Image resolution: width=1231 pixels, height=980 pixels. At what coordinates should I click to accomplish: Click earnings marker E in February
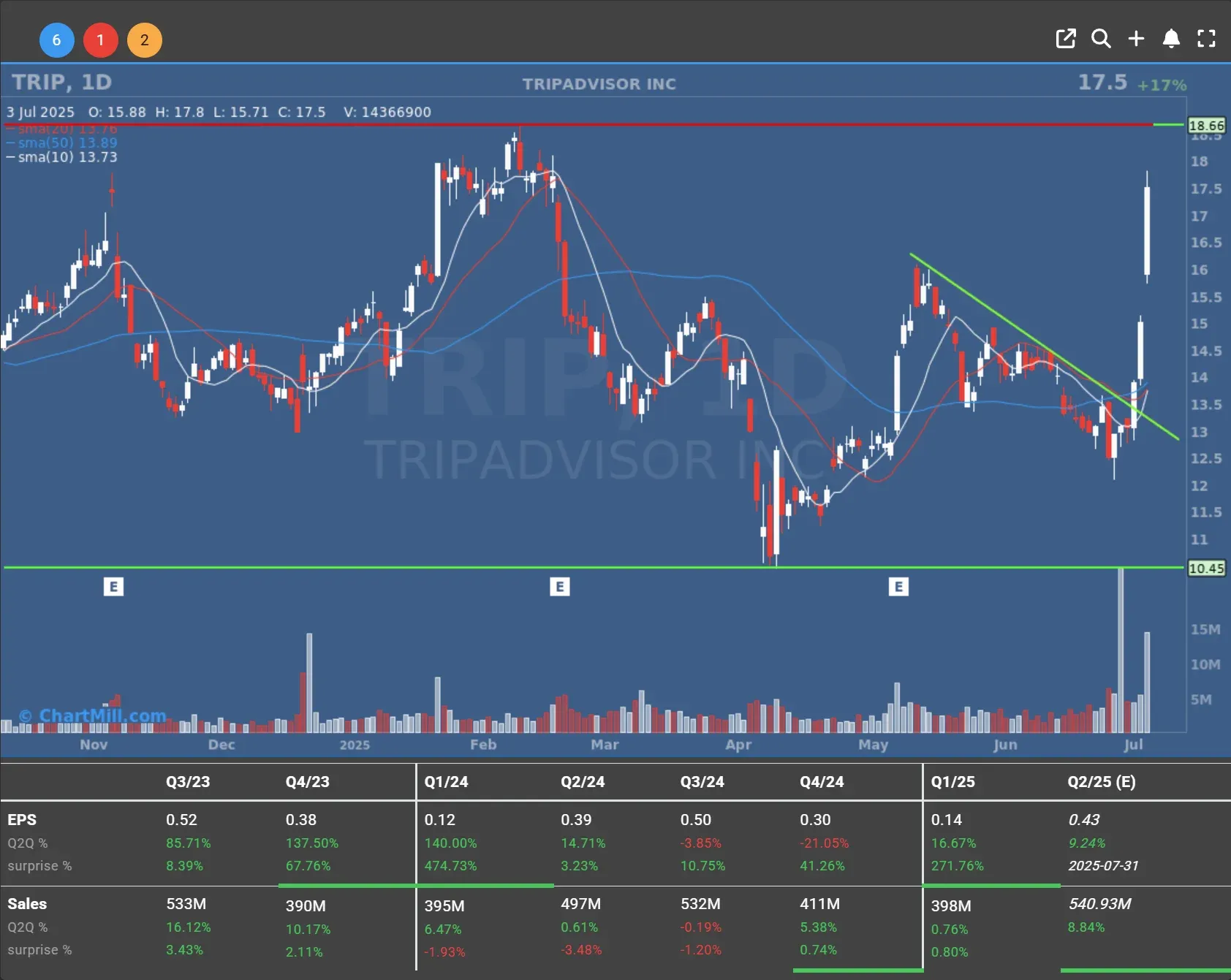[x=559, y=586]
